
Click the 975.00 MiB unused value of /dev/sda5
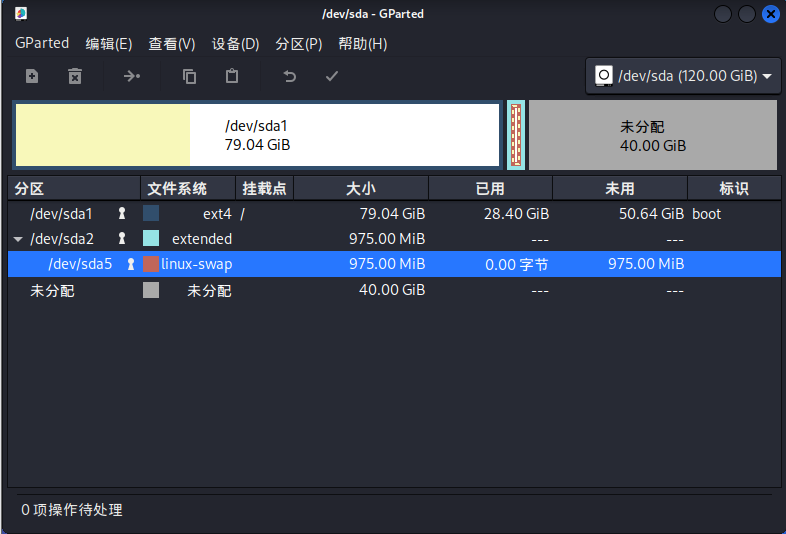(646, 264)
